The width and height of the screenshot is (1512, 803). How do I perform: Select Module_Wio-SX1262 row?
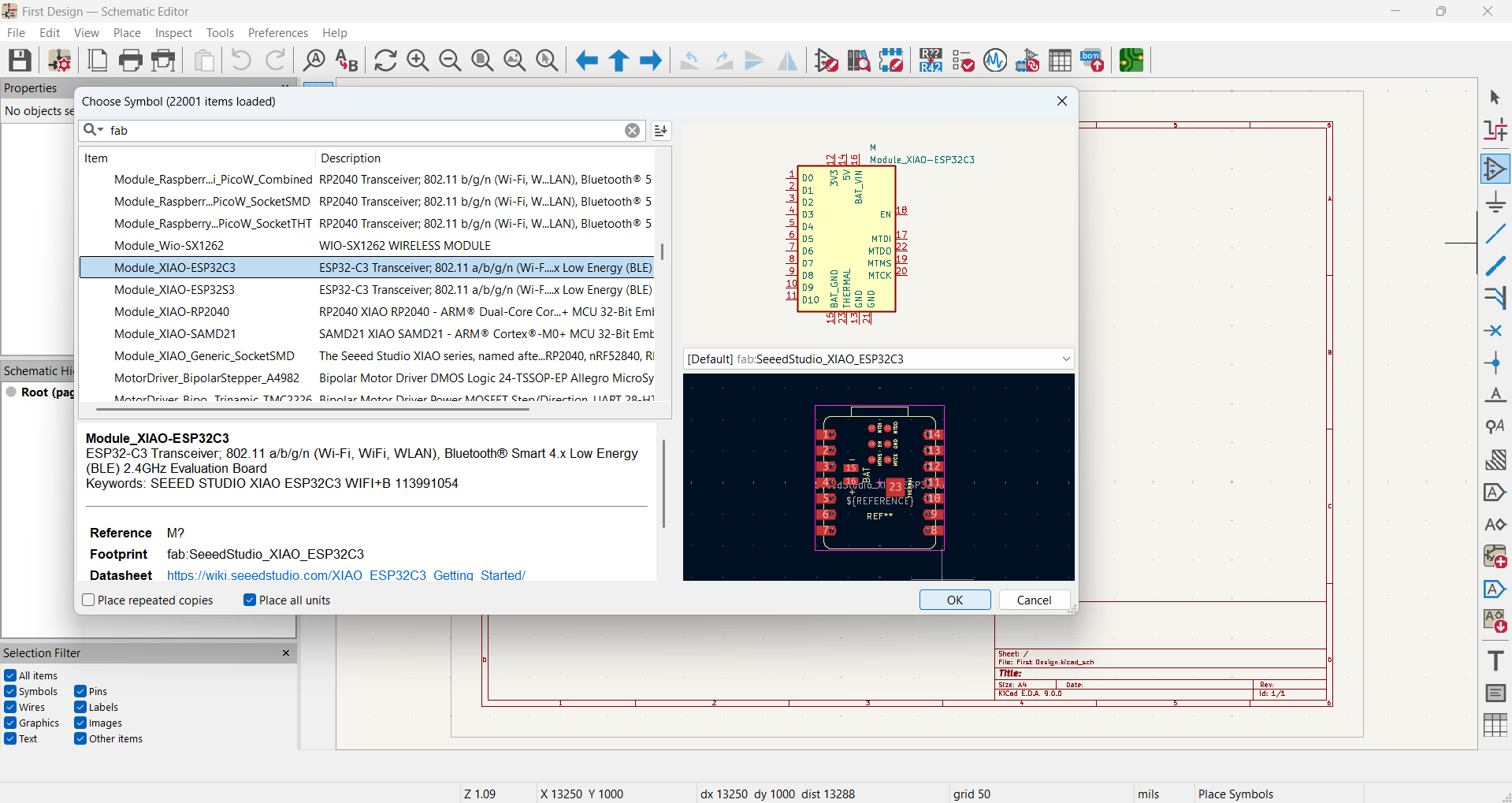click(x=367, y=245)
